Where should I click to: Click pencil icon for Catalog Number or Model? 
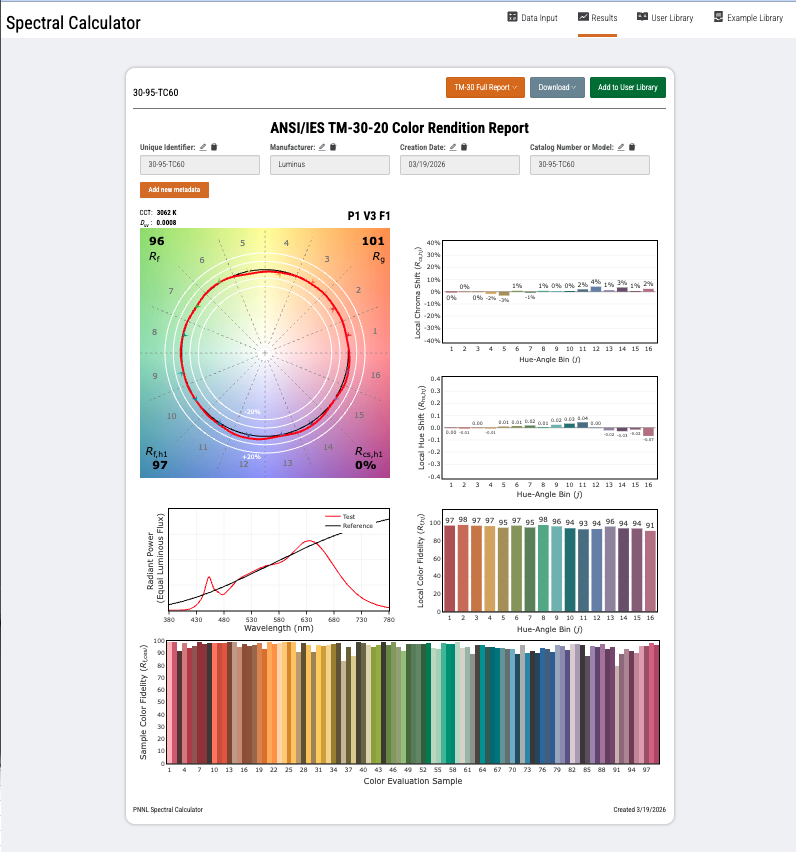coord(620,147)
